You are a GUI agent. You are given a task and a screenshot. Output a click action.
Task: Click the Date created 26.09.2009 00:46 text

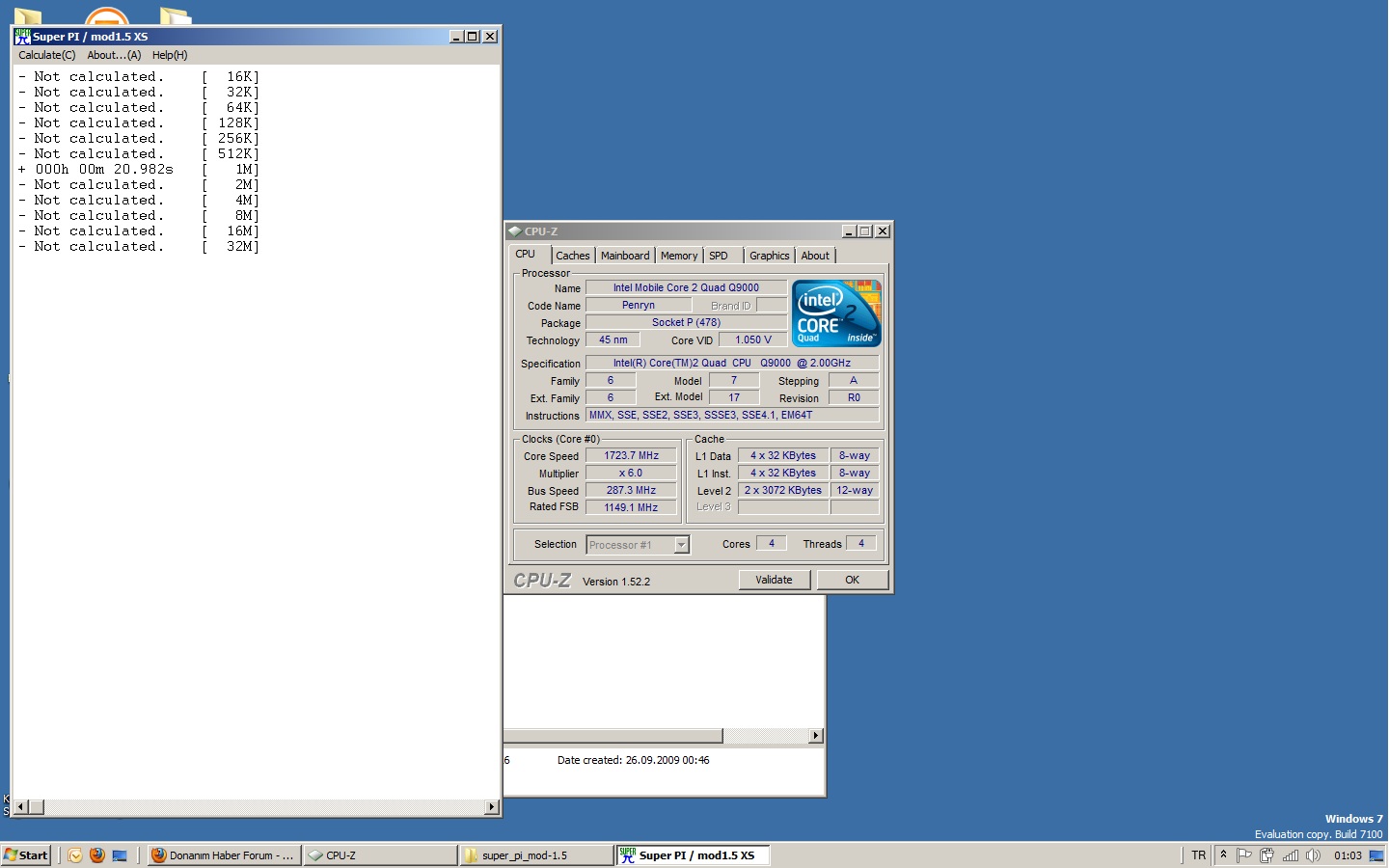tap(633, 760)
